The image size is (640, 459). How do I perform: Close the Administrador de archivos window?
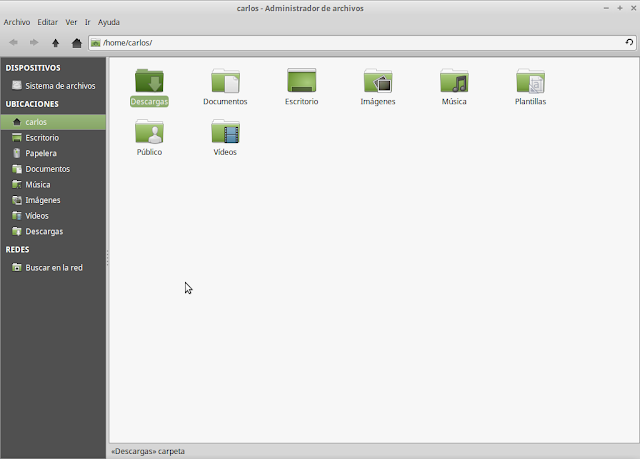pyautogui.click(x=633, y=8)
